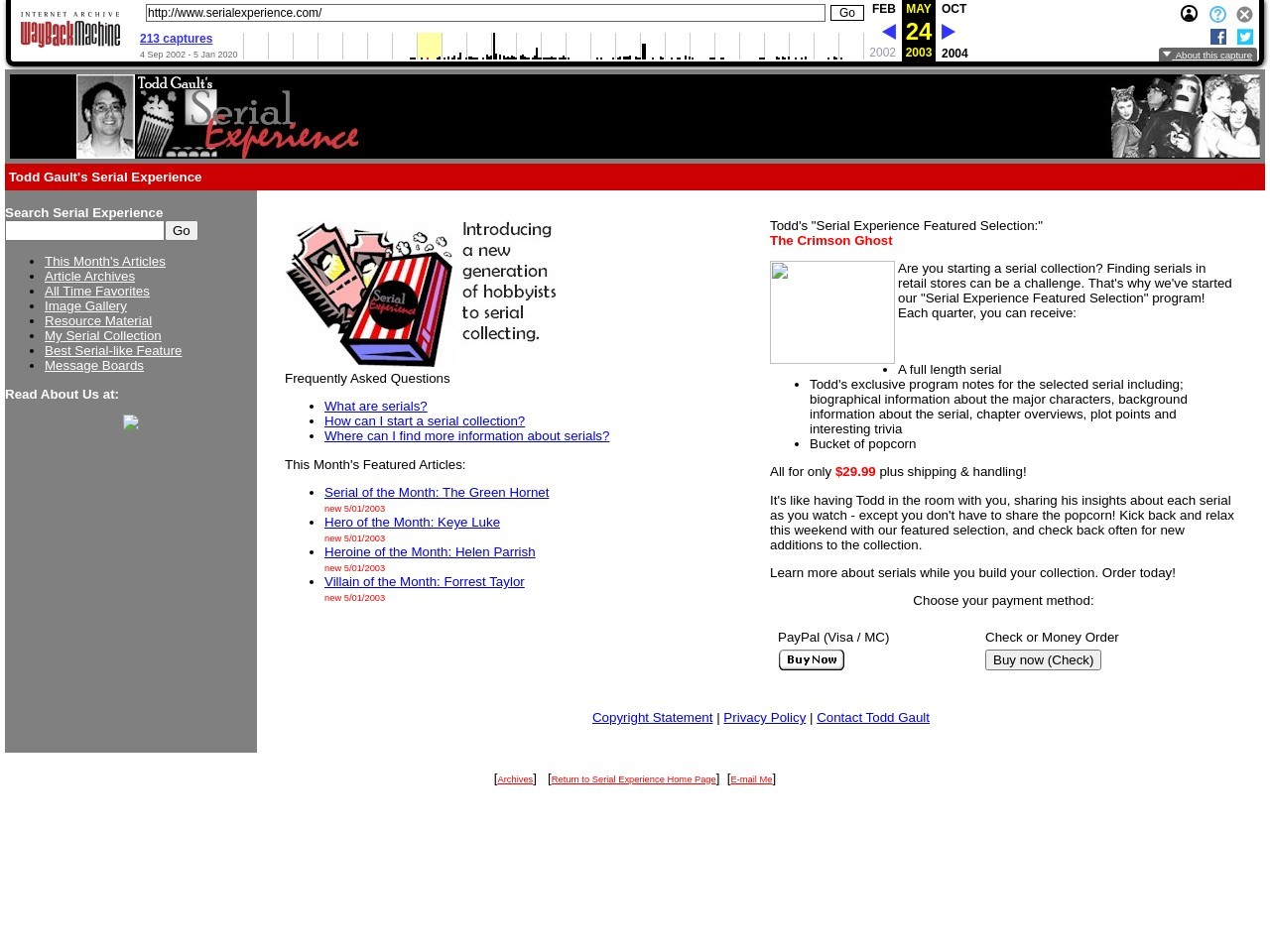Expand About this capture

coord(1207,56)
